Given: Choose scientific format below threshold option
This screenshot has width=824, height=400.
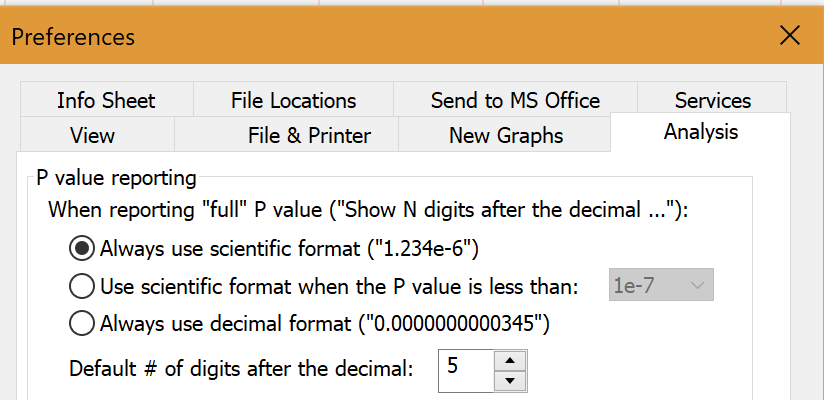Looking at the screenshot, I should click(83, 287).
